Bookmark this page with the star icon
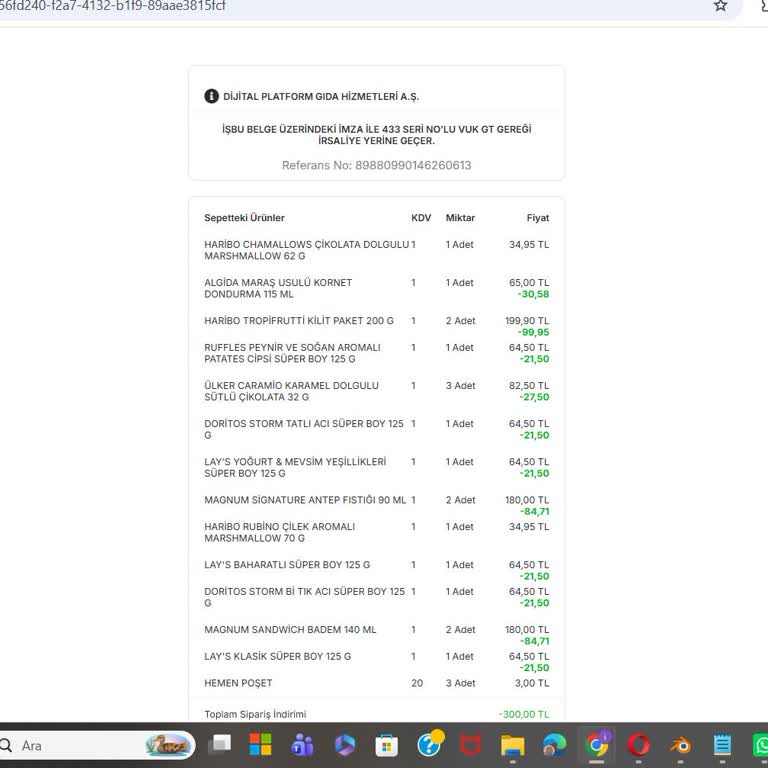The height and width of the screenshot is (768, 768). point(720,5)
